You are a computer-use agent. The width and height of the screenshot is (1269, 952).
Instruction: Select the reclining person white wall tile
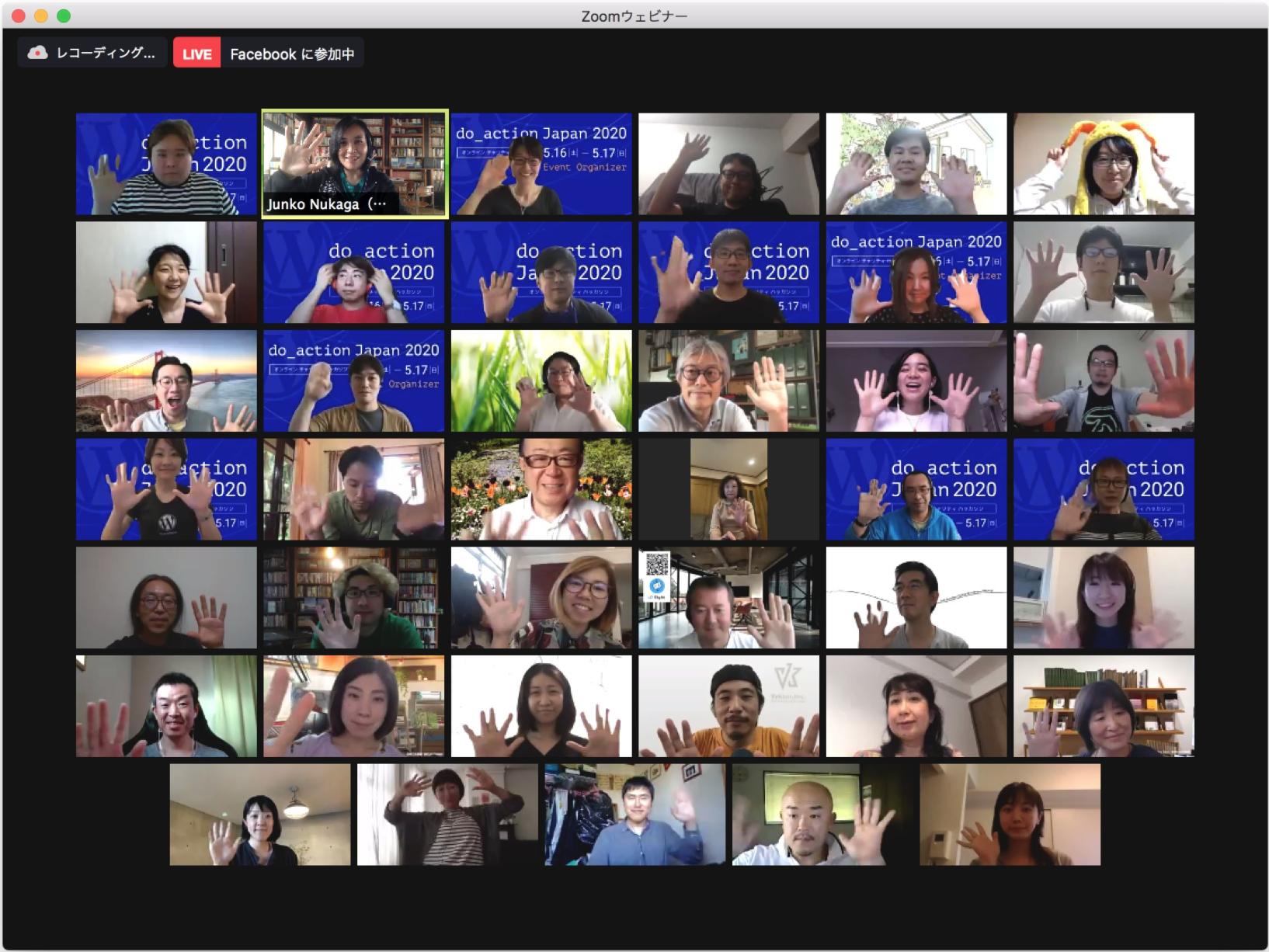click(x=728, y=164)
